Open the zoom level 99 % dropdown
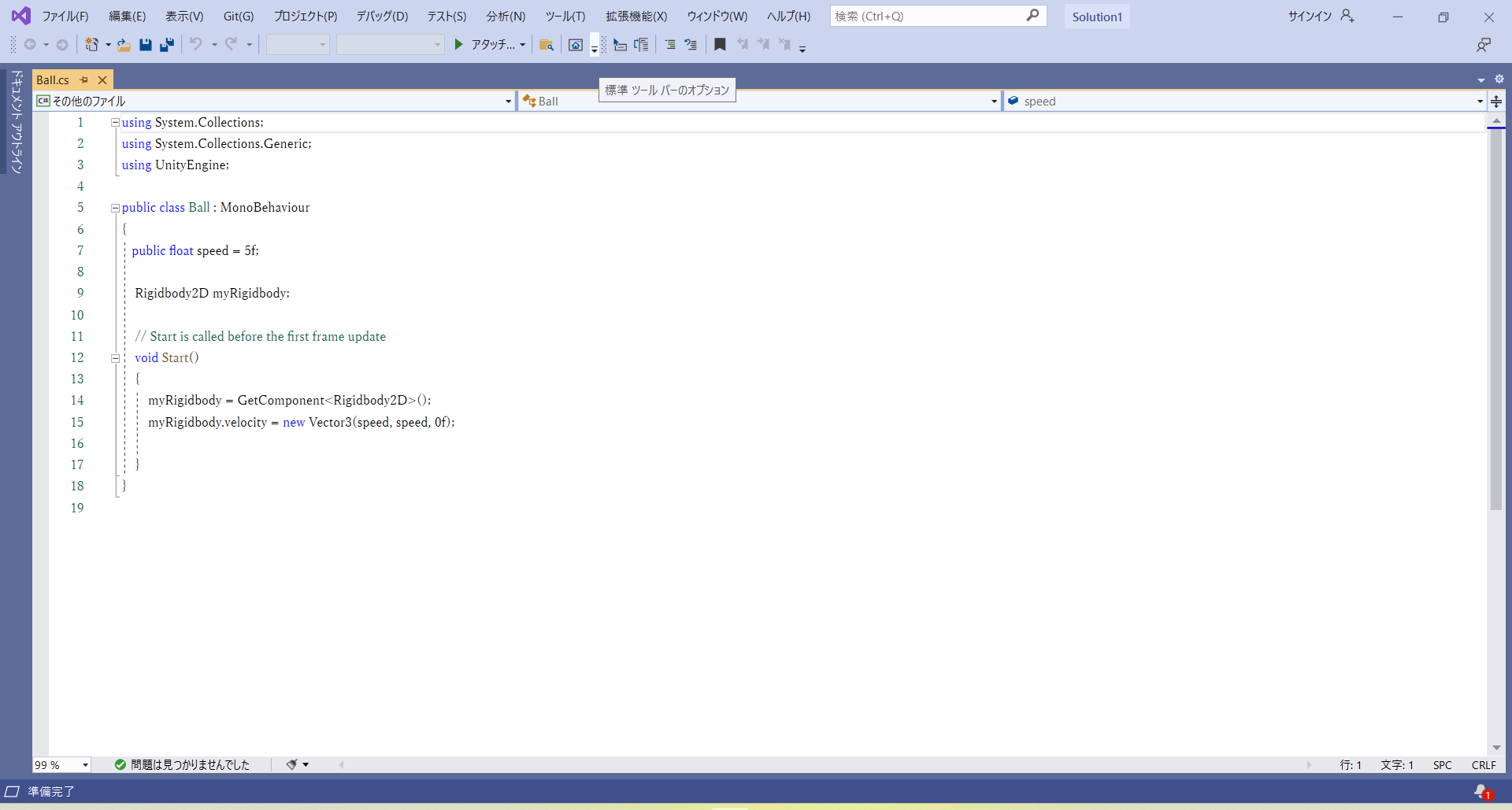1512x810 pixels. [x=85, y=765]
